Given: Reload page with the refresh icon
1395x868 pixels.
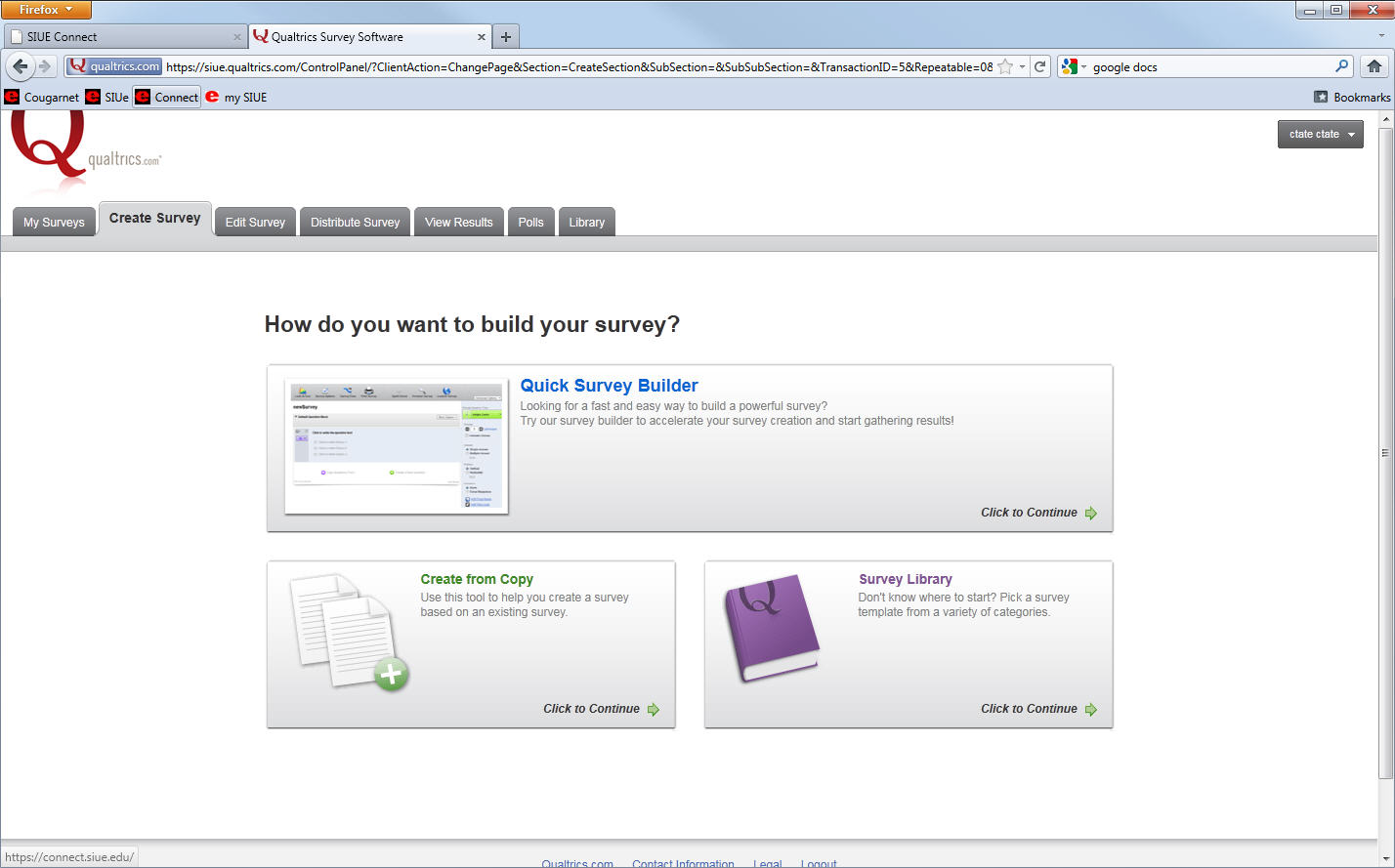Looking at the screenshot, I should [1040, 66].
